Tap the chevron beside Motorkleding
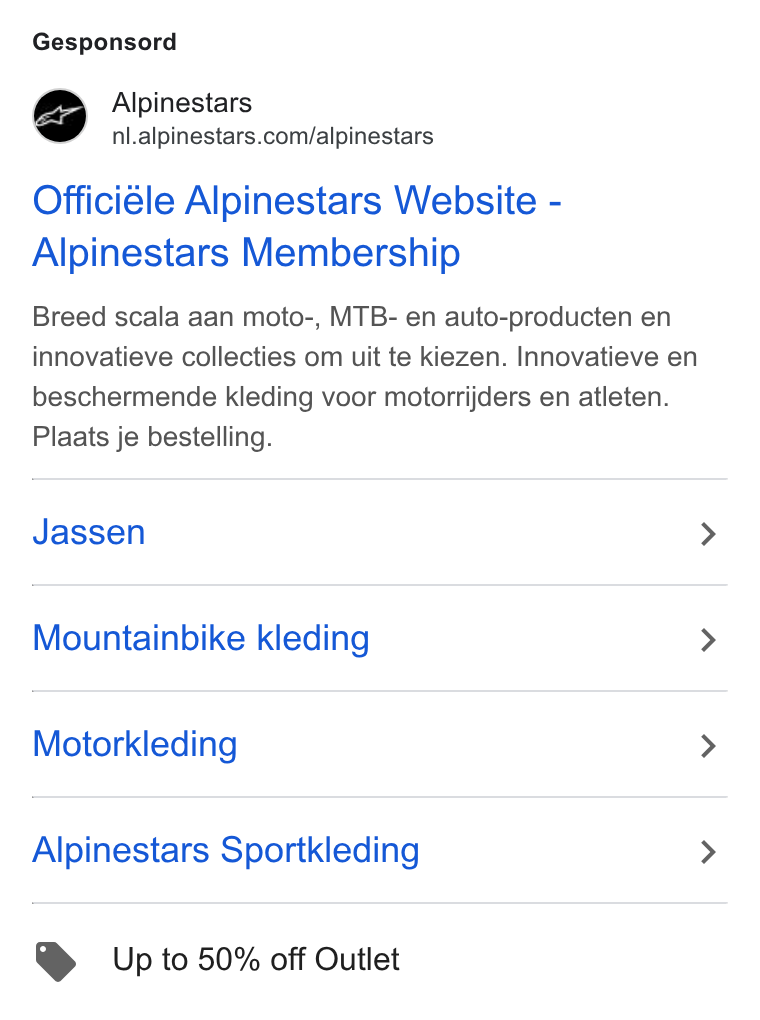This screenshot has height=1020, width=760. coord(709,746)
